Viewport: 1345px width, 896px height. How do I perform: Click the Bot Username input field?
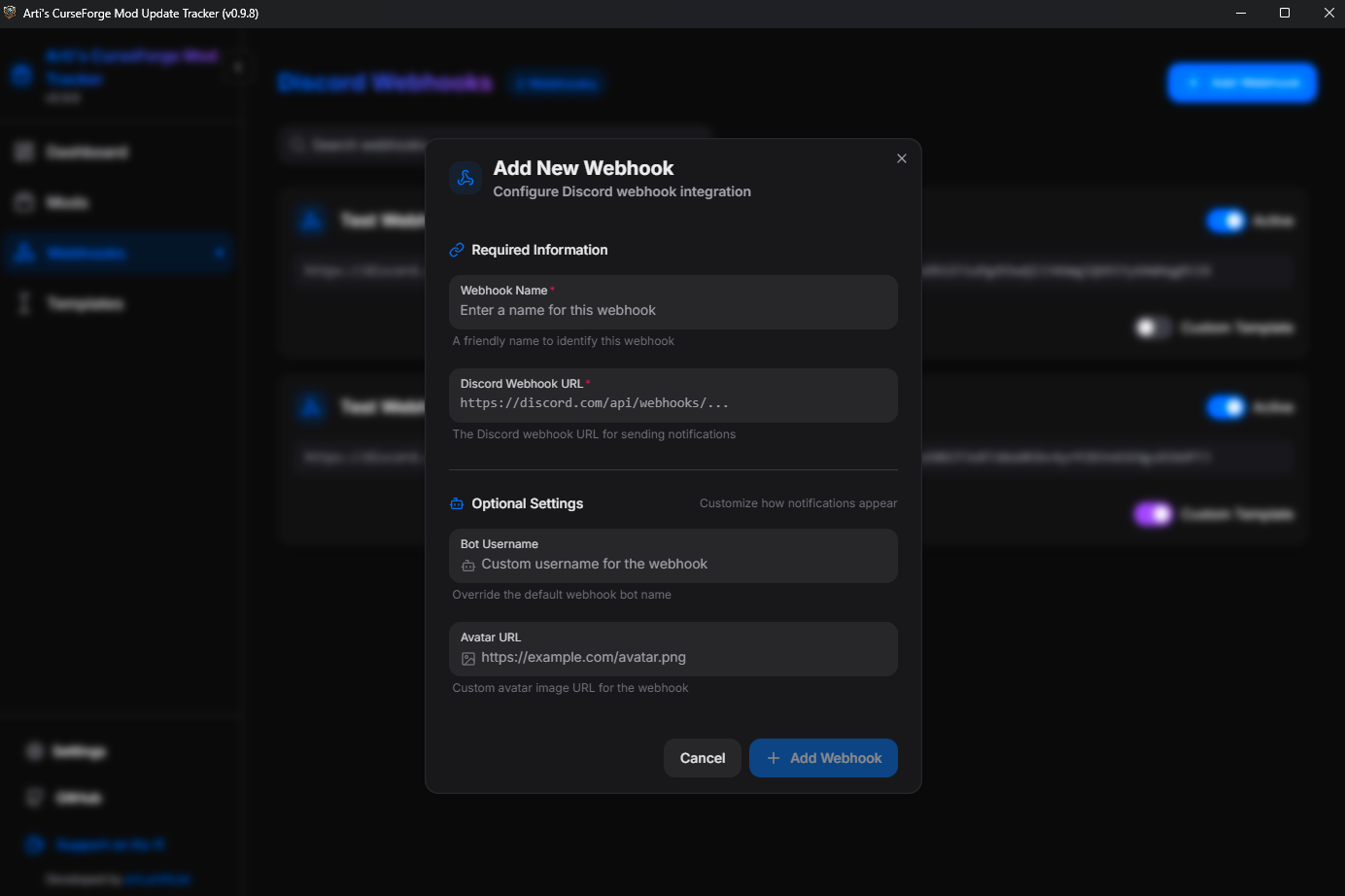[x=672, y=556]
